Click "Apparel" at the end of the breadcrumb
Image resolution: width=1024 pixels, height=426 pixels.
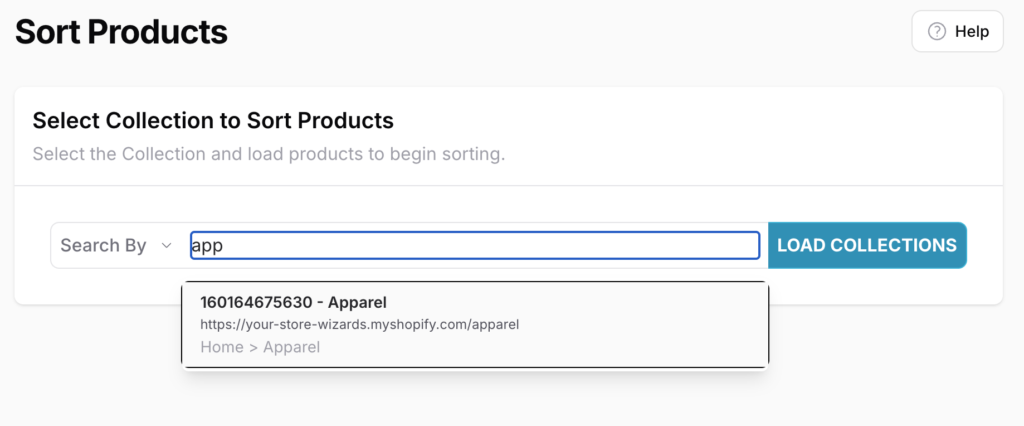[x=291, y=347]
